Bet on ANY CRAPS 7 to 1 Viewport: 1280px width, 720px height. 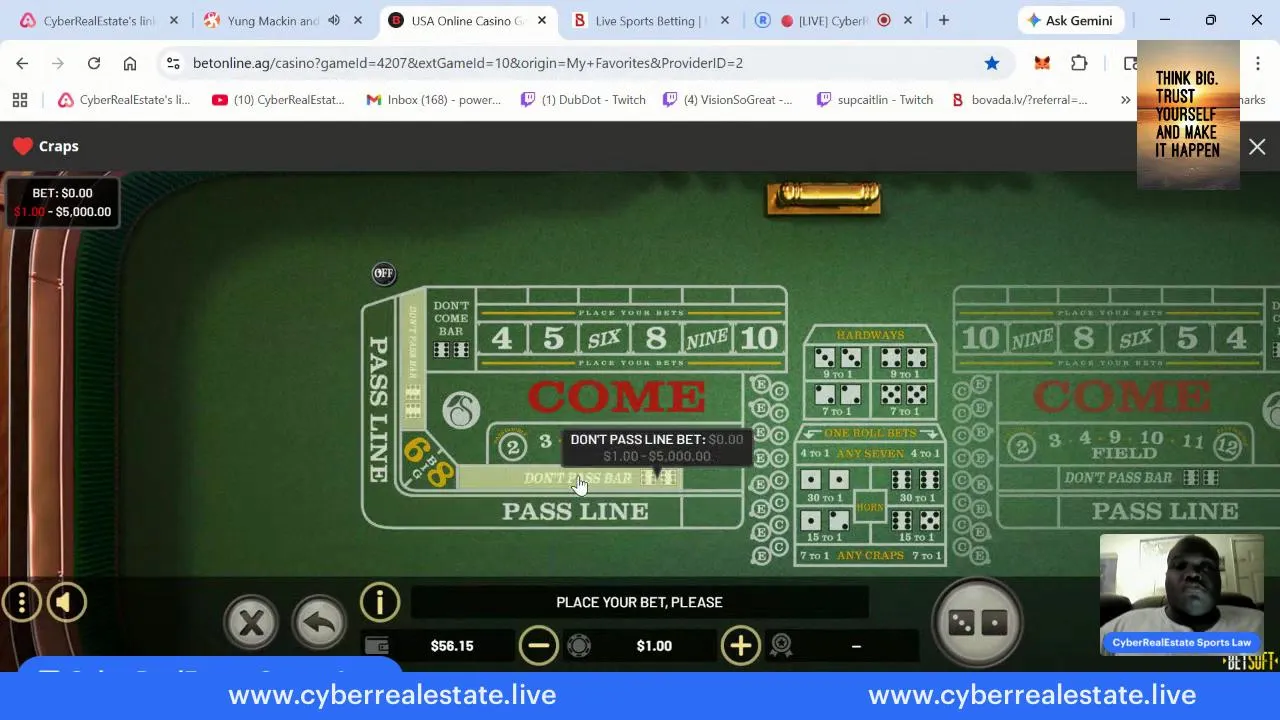(870, 555)
